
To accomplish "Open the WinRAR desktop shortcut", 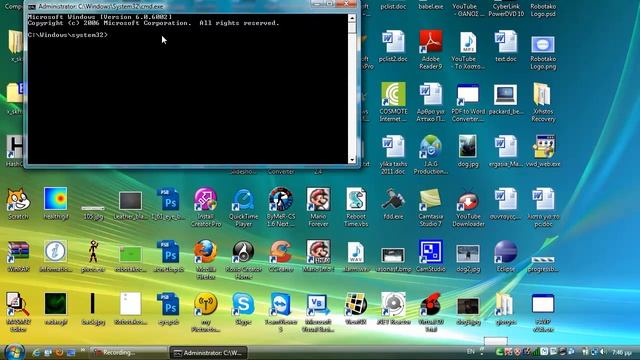I will (x=18, y=256).
